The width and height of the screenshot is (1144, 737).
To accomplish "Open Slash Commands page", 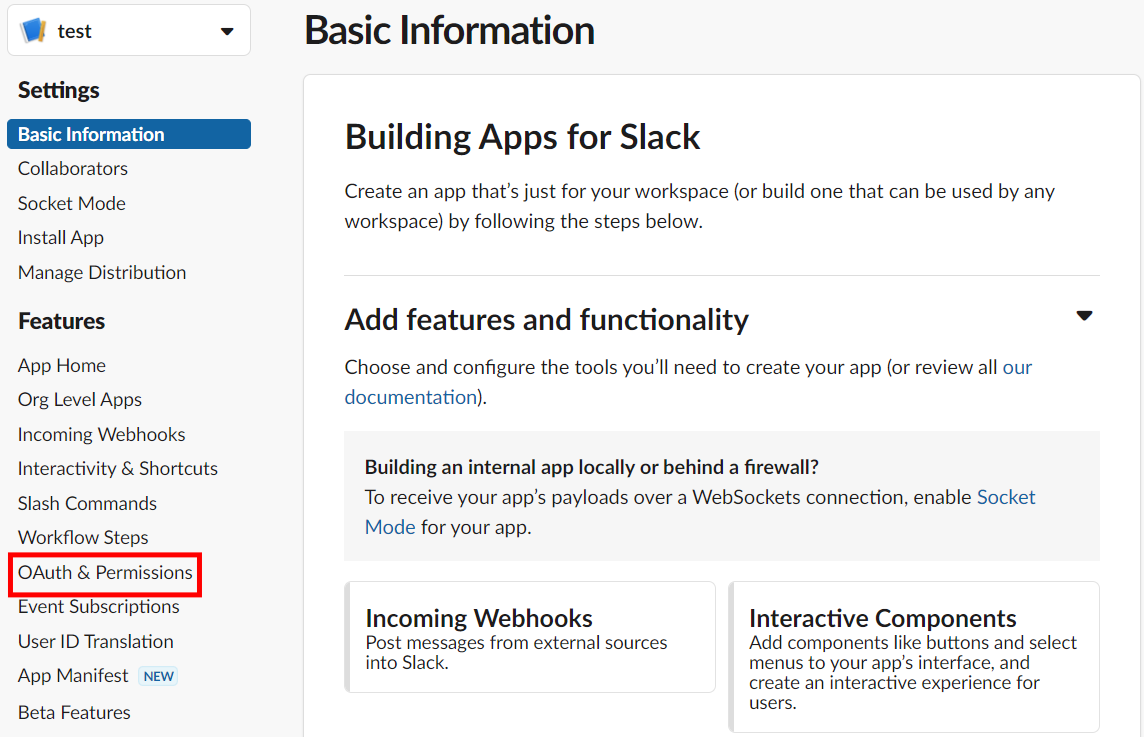I will (88, 503).
